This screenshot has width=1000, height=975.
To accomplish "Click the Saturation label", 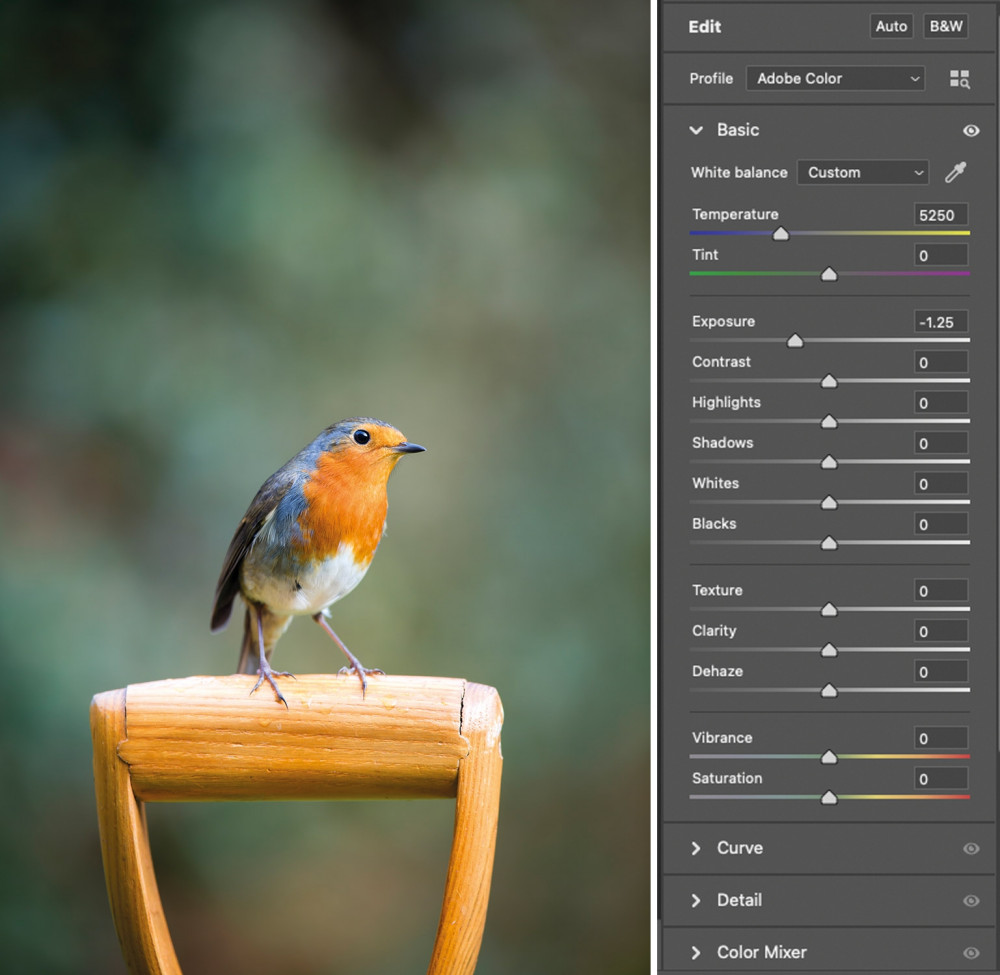I will pos(727,778).
